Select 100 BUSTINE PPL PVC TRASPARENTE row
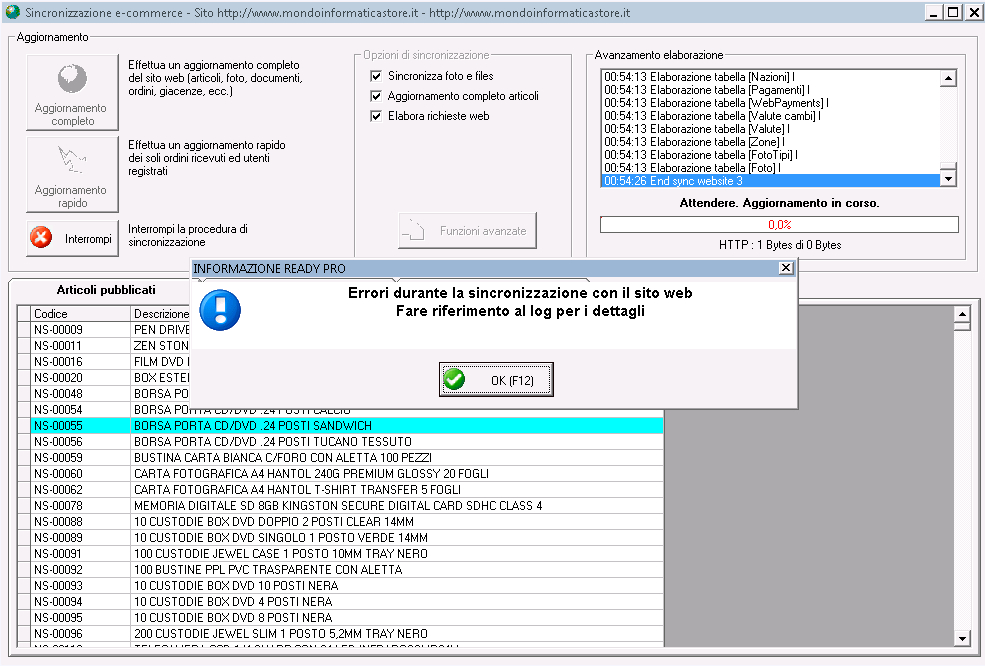This screenshot has height=666, width=985. click(347, 570)
